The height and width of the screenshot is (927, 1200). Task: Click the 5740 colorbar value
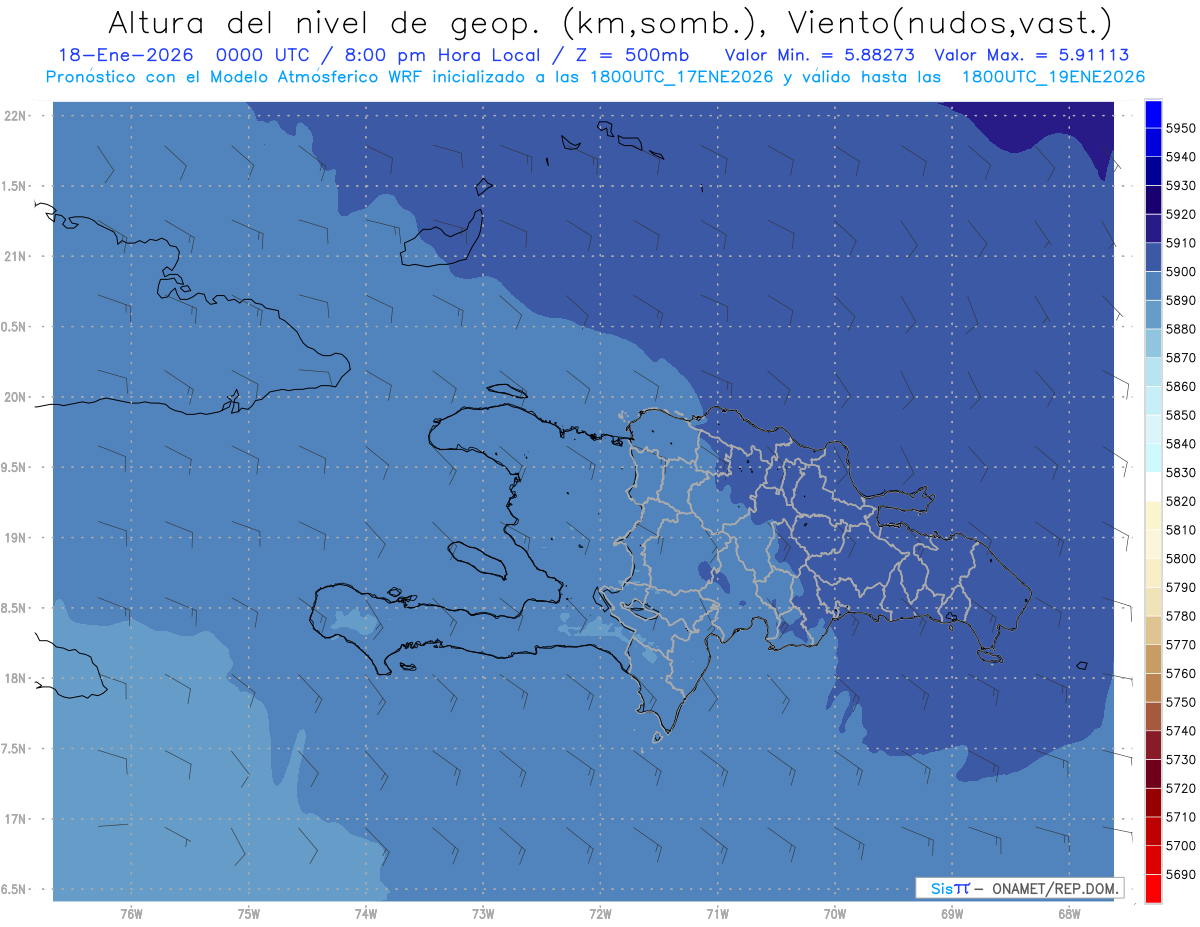click(x=1180, y=731)
